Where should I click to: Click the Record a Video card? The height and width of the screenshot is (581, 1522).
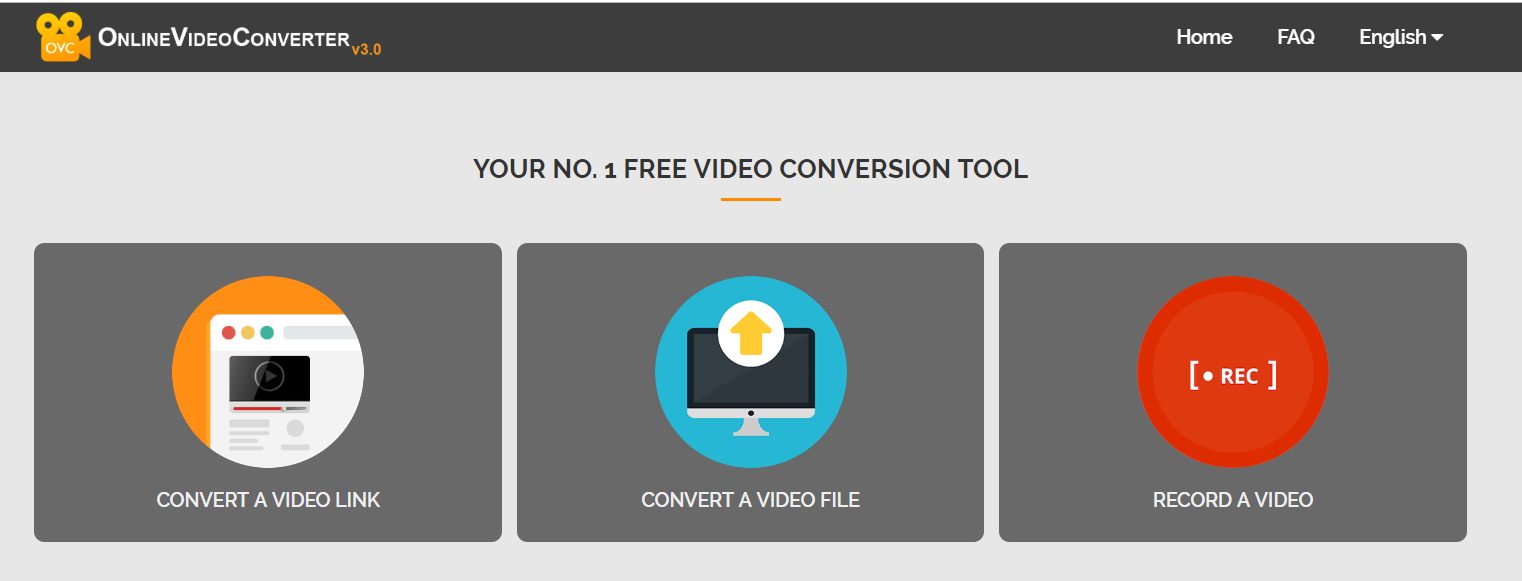pyautogui.click(x=1233, y=392)
